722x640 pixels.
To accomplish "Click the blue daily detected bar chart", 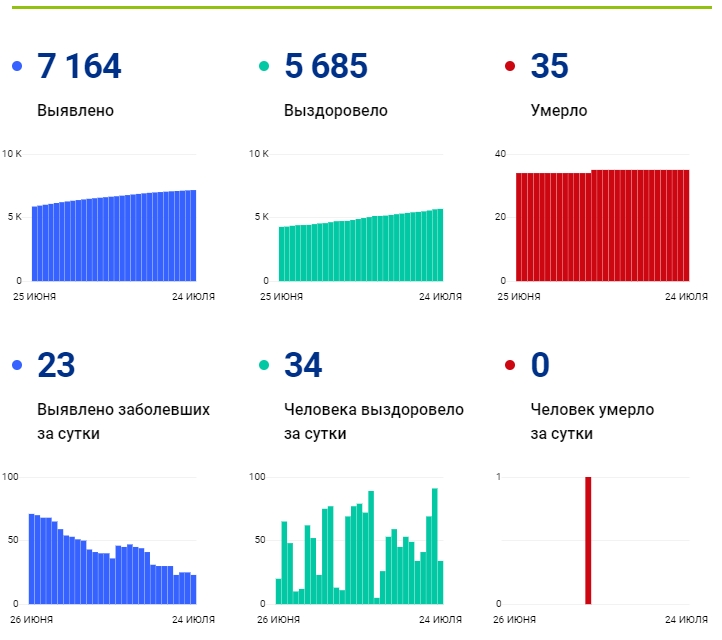I will click(112, 559).
